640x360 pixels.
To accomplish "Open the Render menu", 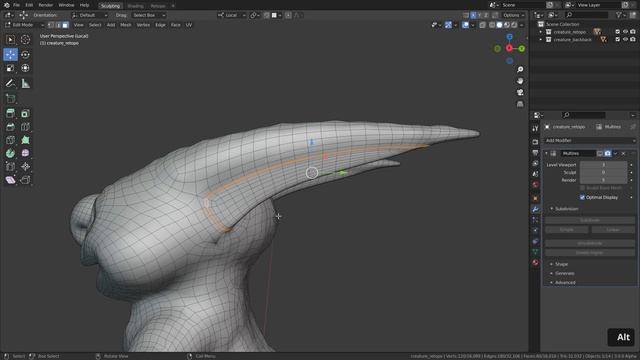I will 46,5.
